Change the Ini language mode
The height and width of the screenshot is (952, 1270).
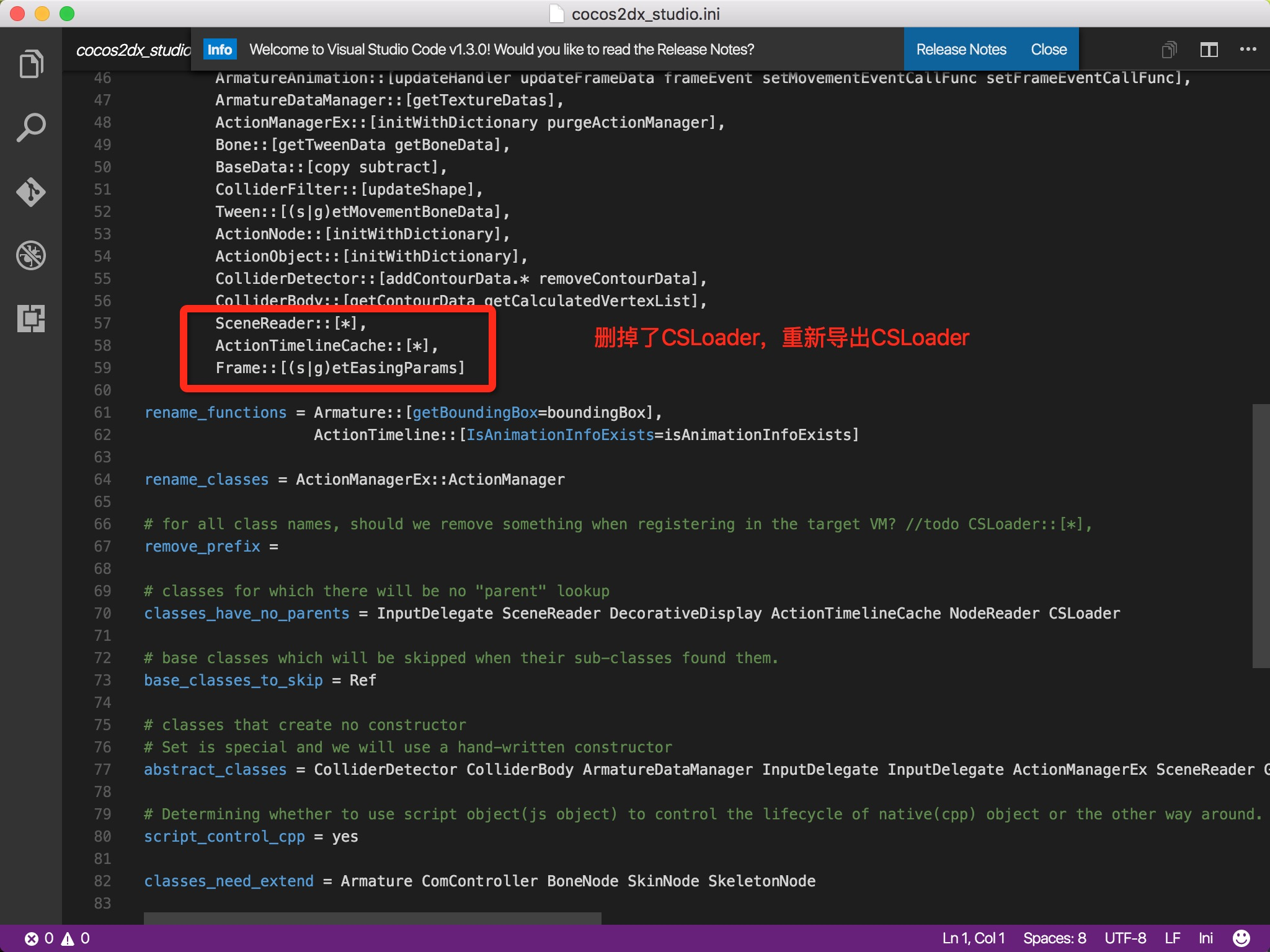pyautogui.click(x=1206, y=938)
